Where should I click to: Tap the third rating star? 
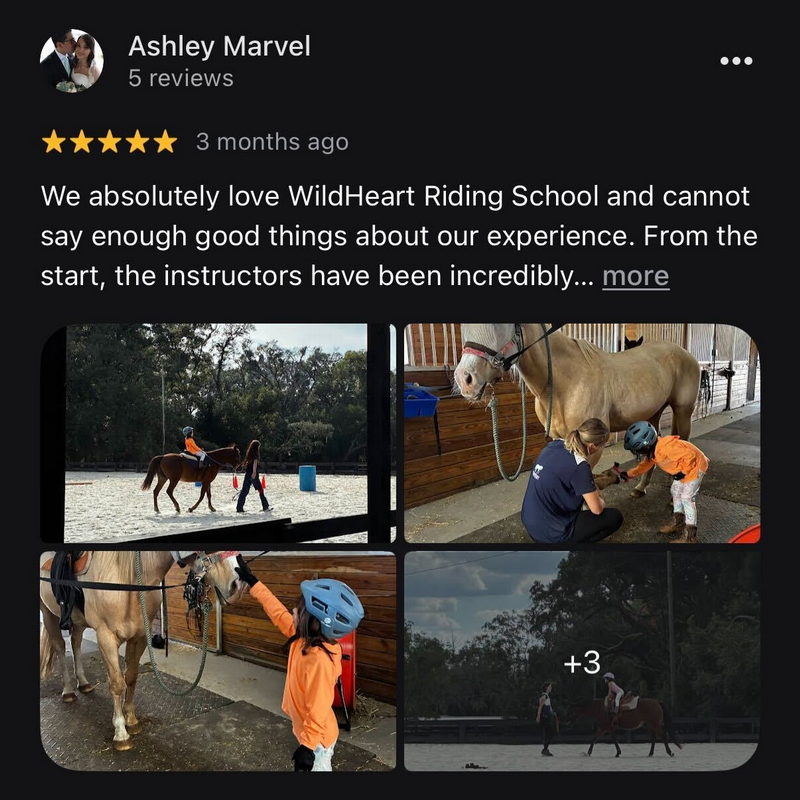[x=110, y=142]
